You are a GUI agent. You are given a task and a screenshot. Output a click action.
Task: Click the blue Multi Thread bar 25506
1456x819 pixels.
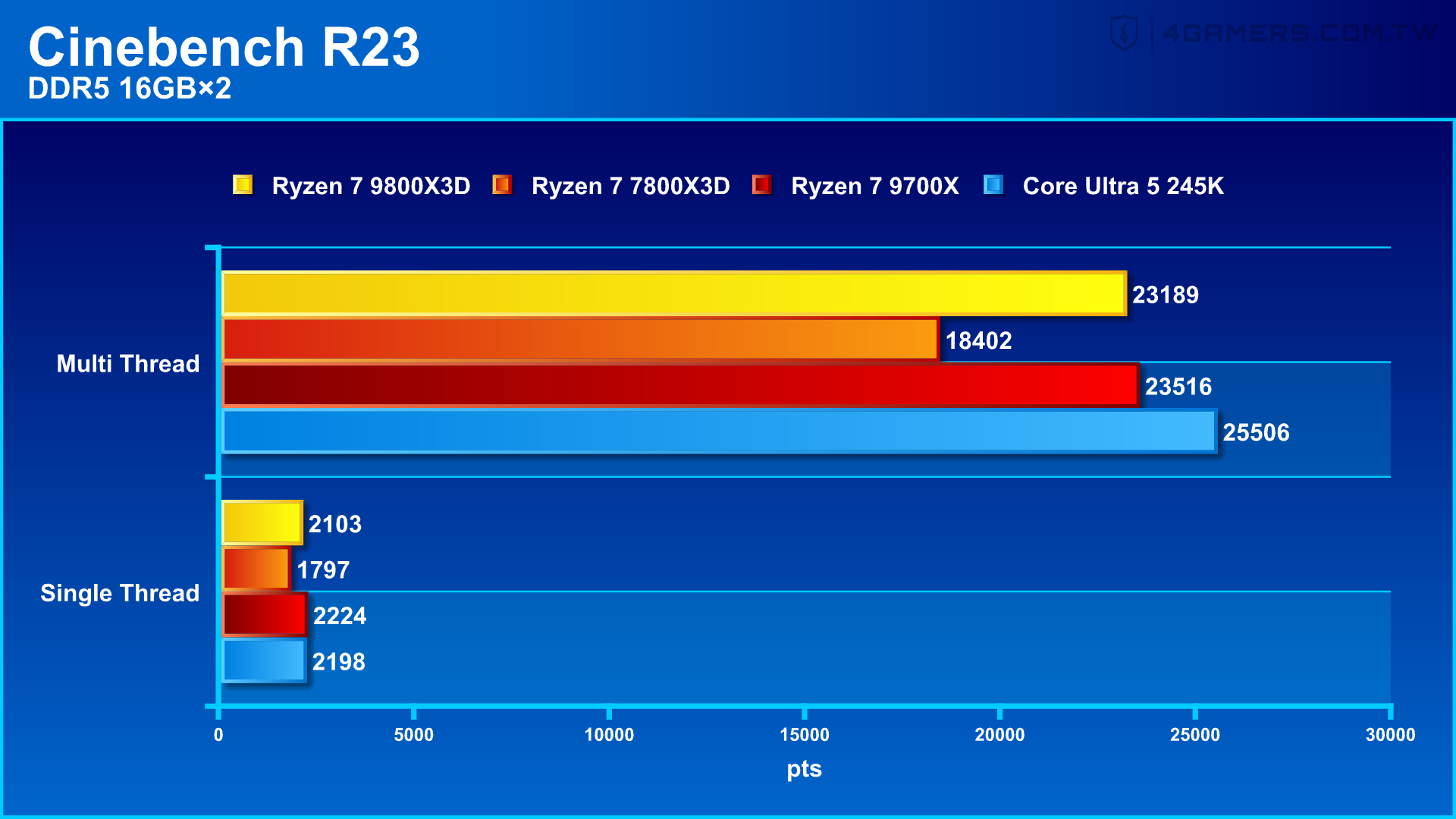(720, 431)
